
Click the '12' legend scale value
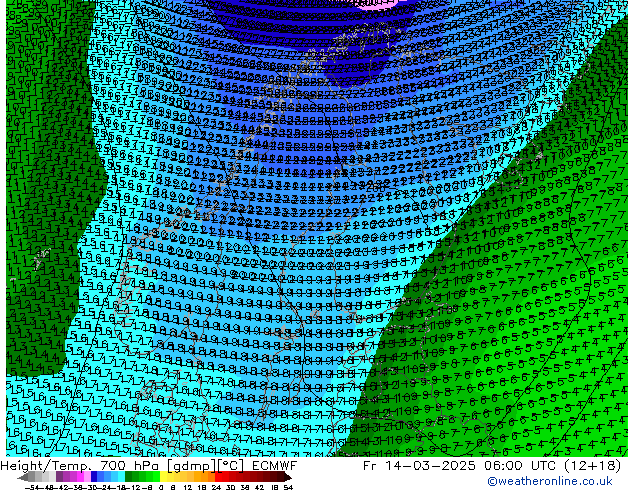187,488
